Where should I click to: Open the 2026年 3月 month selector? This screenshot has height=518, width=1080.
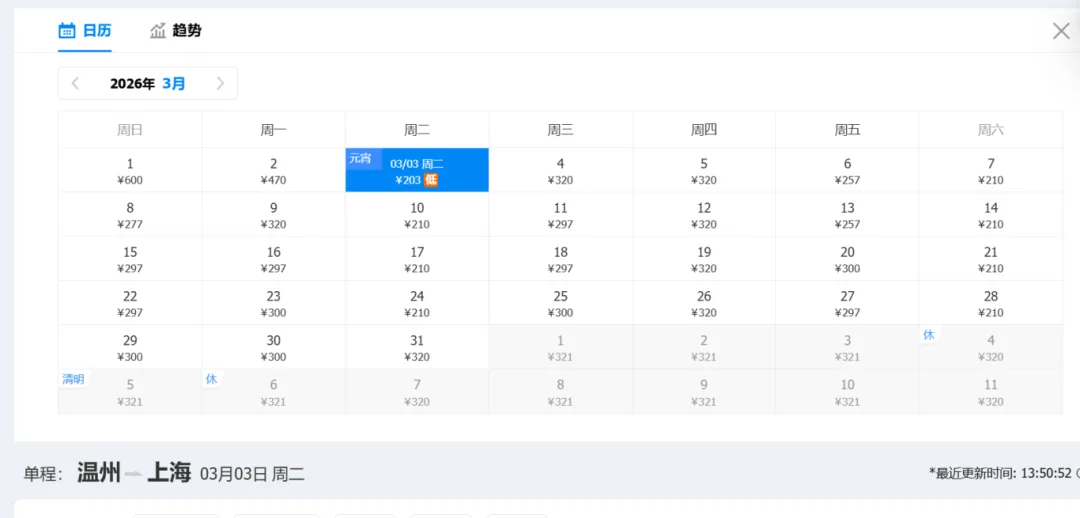click(148, 84)
